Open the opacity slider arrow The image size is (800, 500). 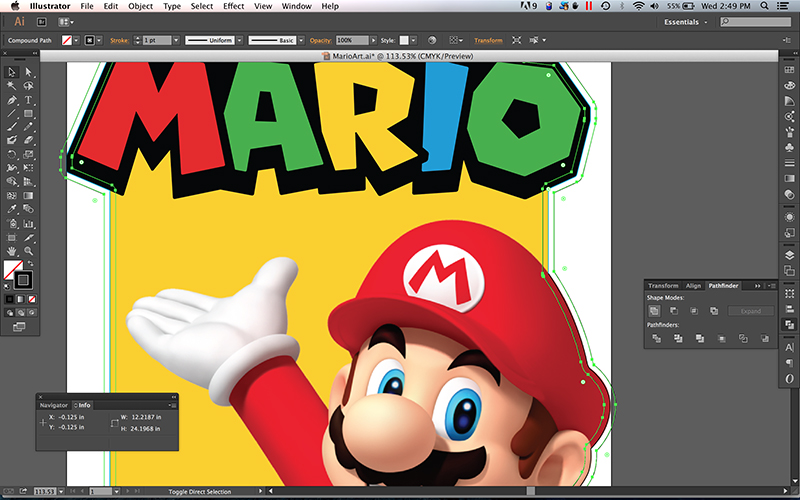[373, 40]
